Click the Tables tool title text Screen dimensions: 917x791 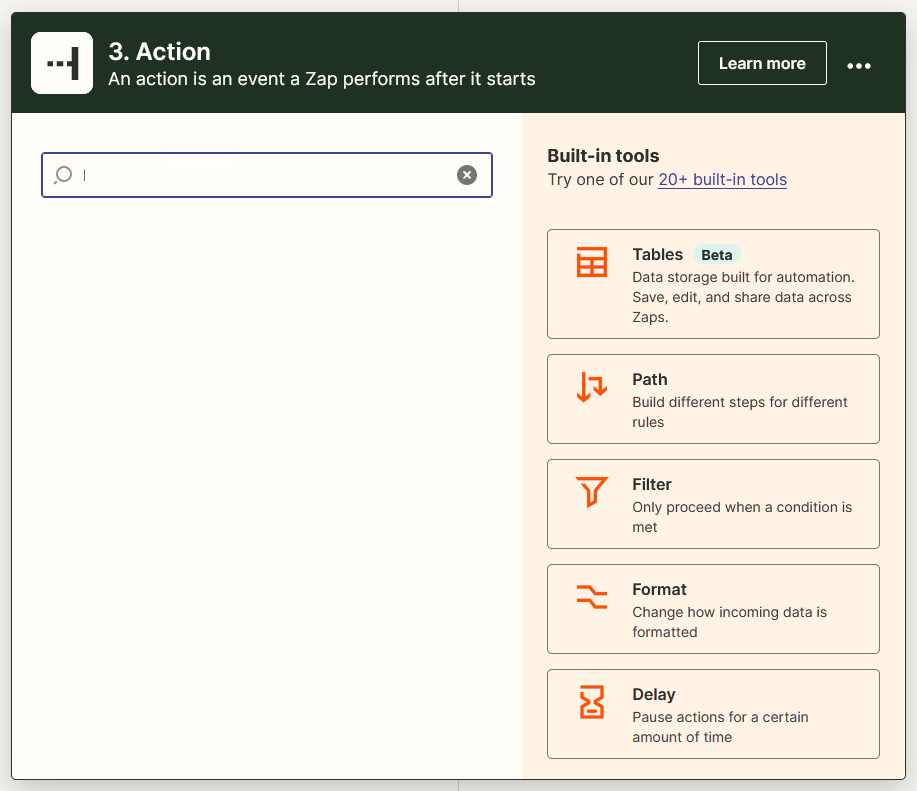[657, 255]
